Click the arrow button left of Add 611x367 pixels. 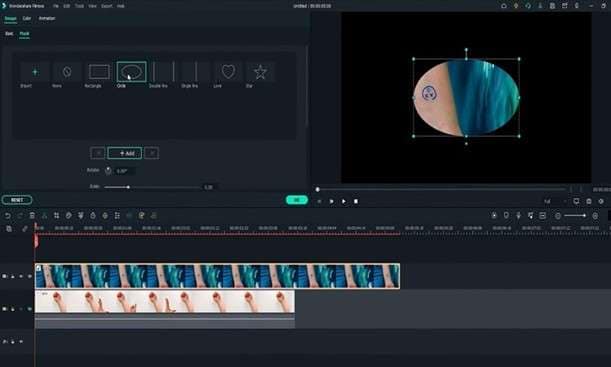[98, 153]
